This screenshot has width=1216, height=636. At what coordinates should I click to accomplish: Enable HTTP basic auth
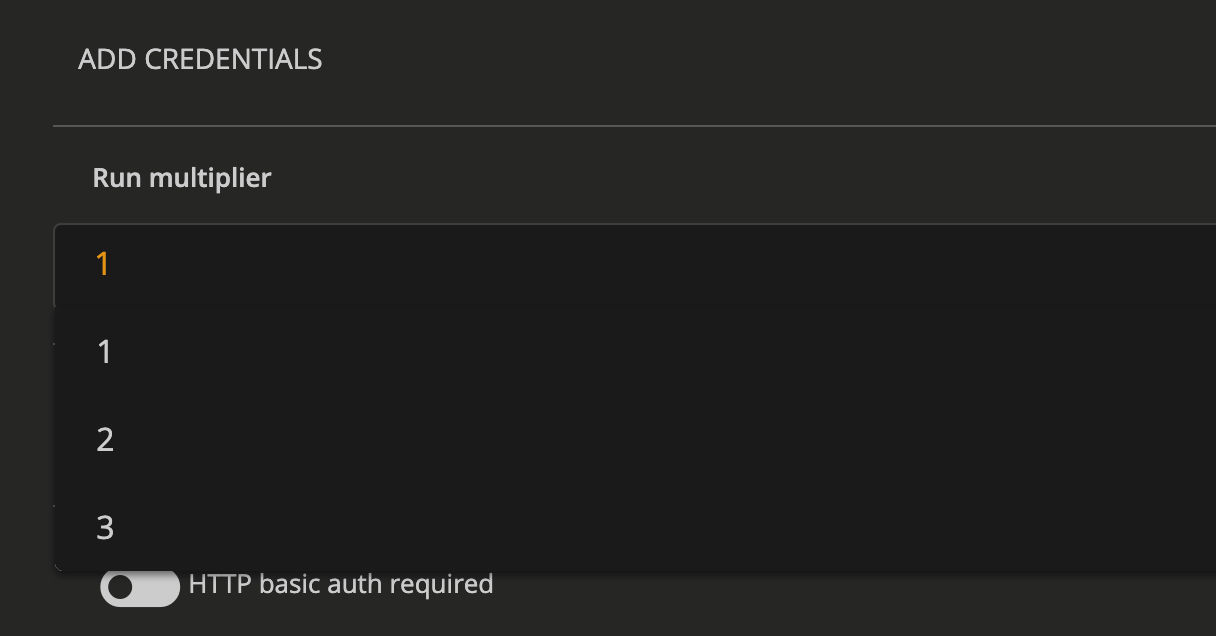pos(139,587)
